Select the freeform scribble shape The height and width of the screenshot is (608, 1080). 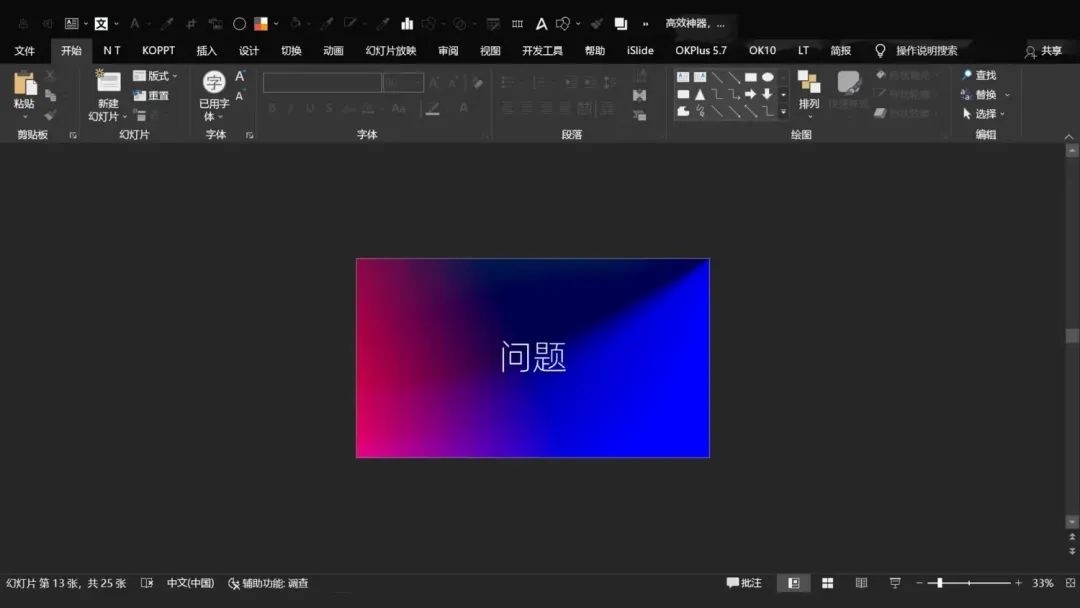(700, 111)
